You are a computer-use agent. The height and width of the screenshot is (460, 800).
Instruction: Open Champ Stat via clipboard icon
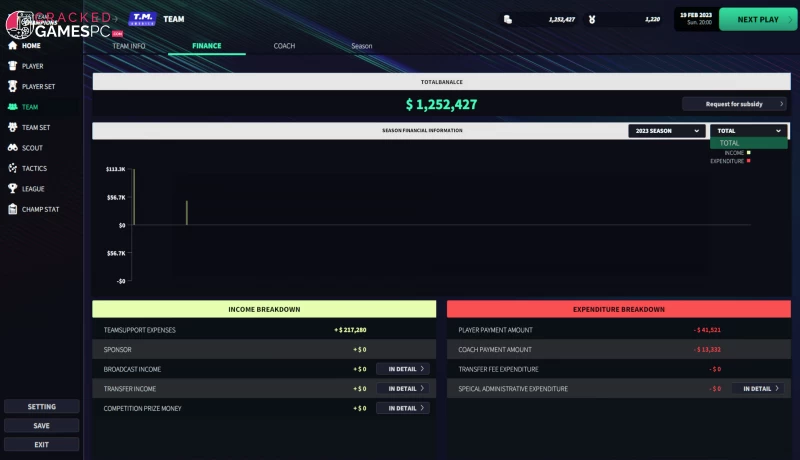[12, 209]
